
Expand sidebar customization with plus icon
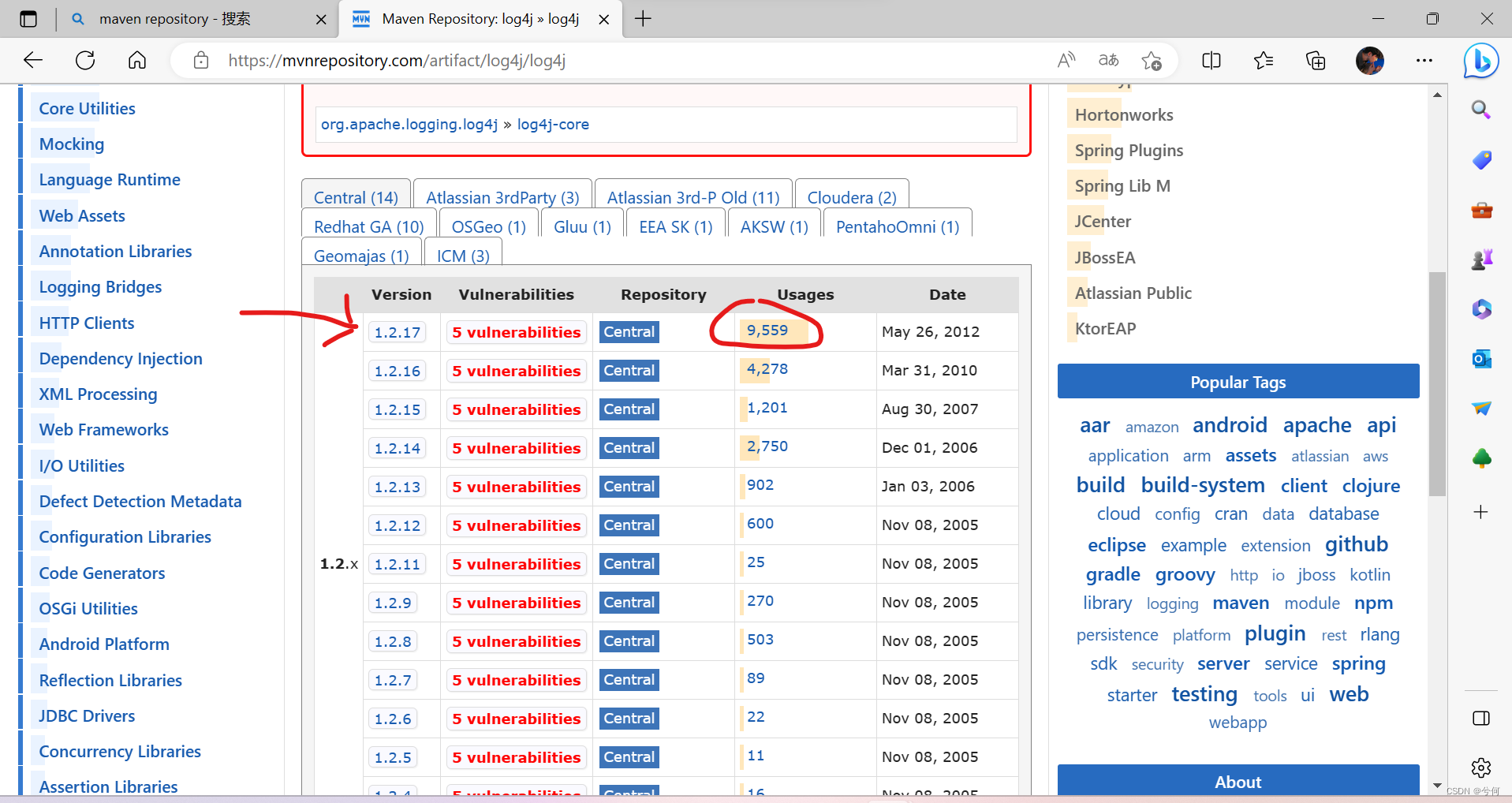click(1481, 512)
